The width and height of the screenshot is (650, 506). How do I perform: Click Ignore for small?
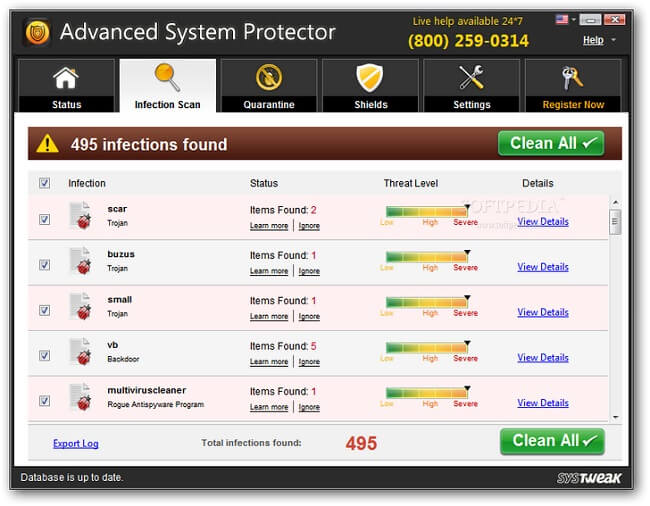coord(309,317)
